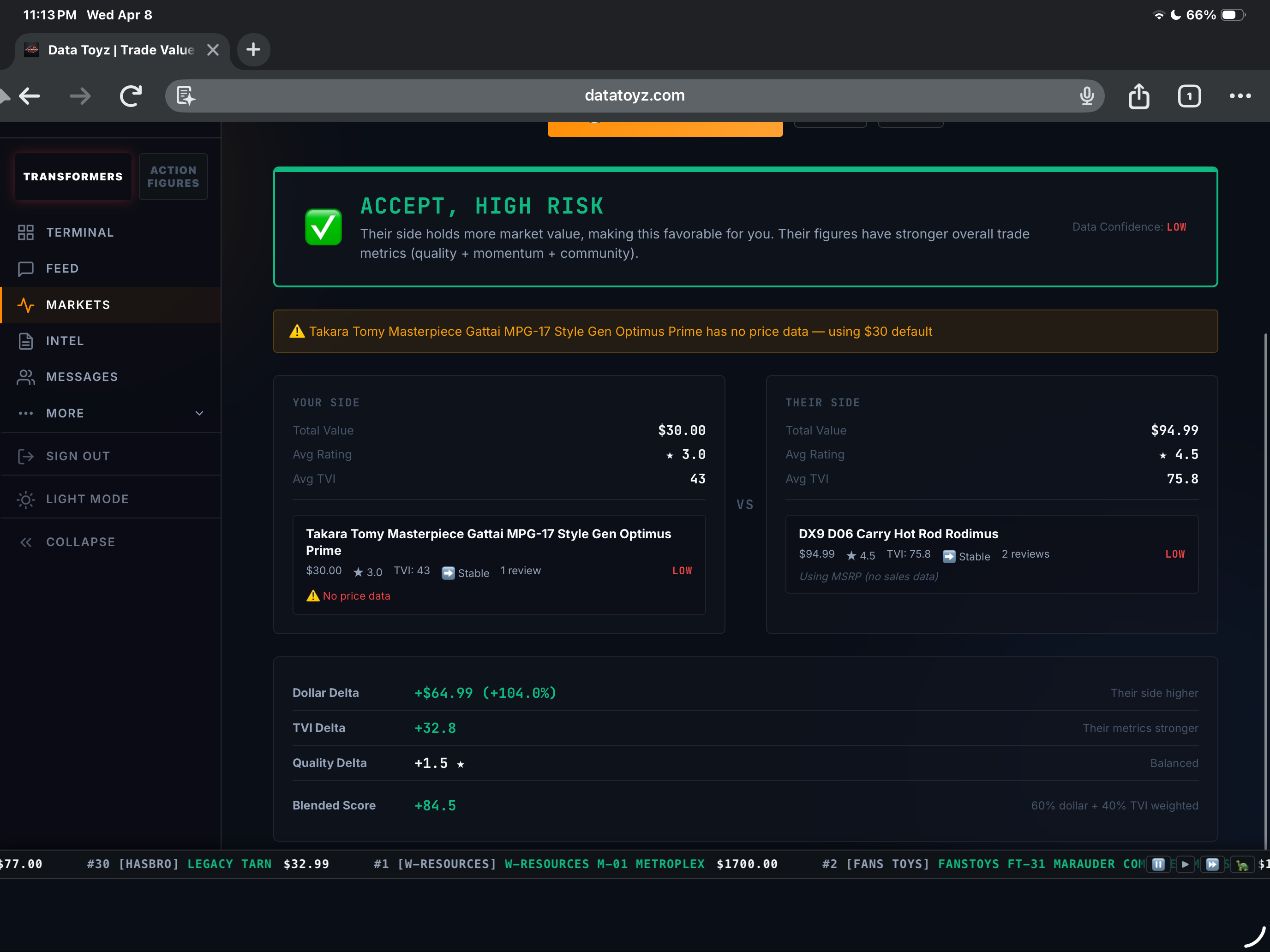Click the datatoyz.com address bar
Screen dimensions: 1270x952
pyautogui.click(x=635, y=96)
